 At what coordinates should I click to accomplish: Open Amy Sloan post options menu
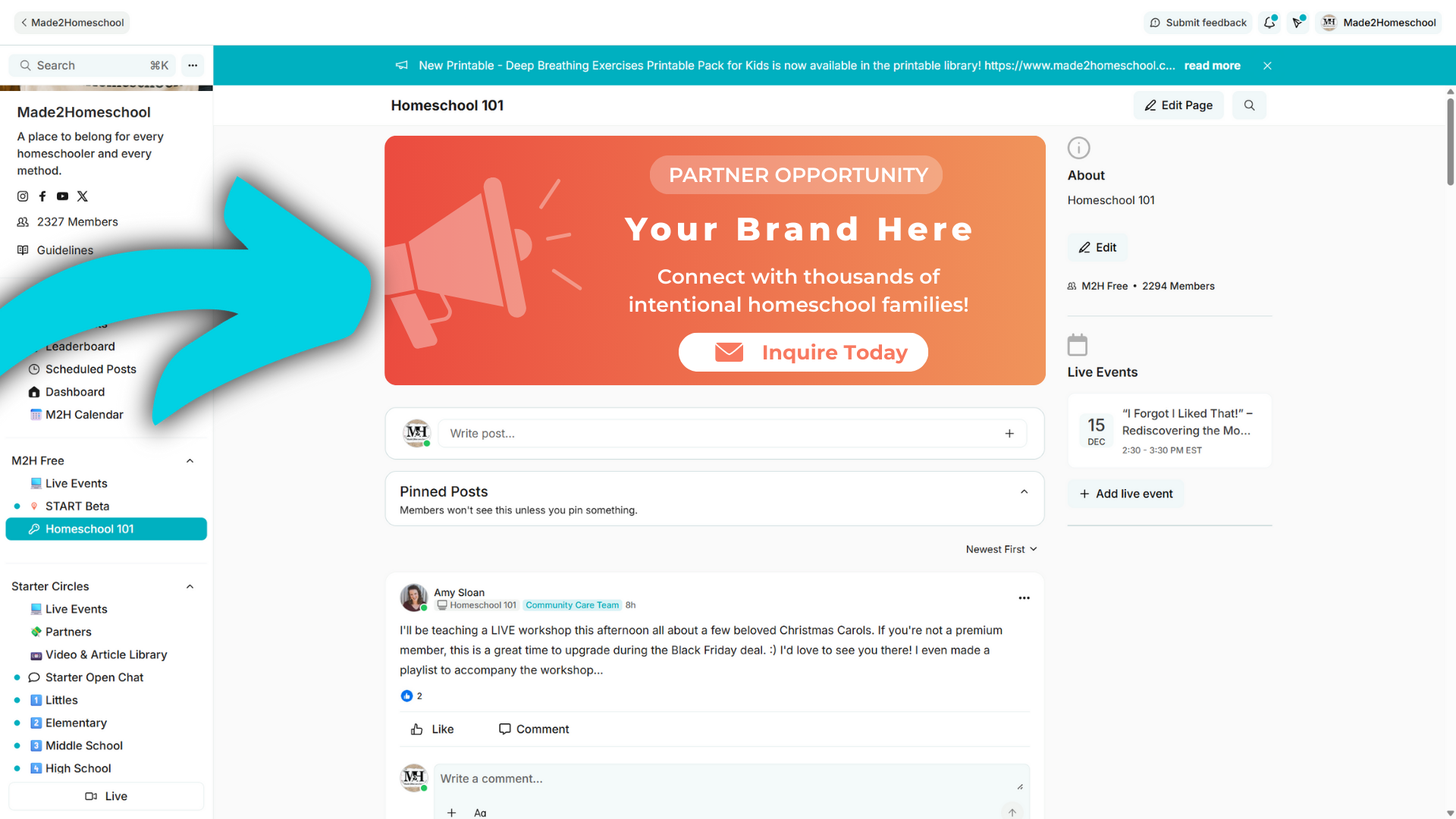tap(1024, 598)
